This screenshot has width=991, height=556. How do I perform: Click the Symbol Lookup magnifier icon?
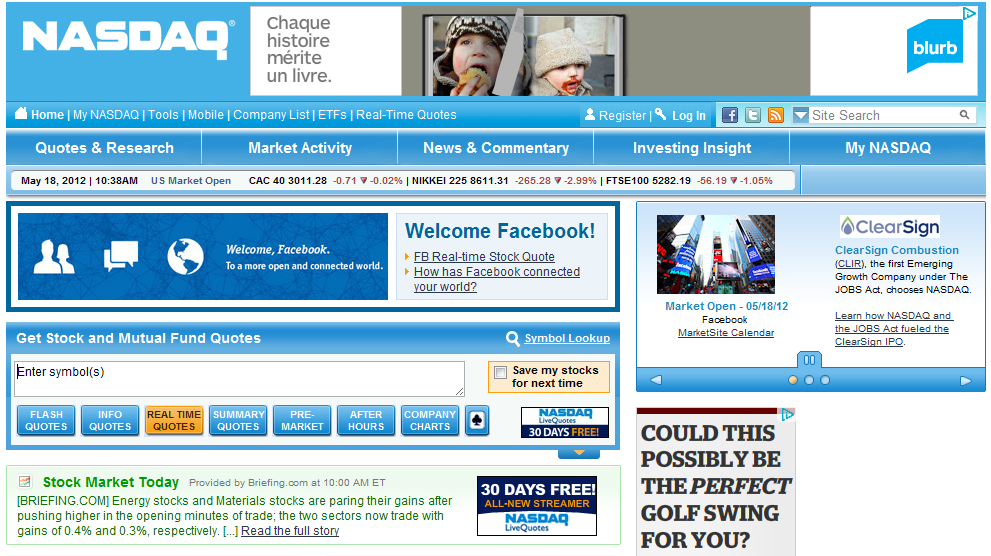tap(513, 339)
